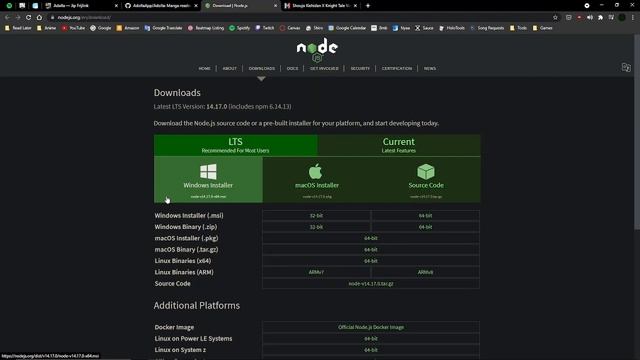Open HOME in site navigation

pos(204,69)
